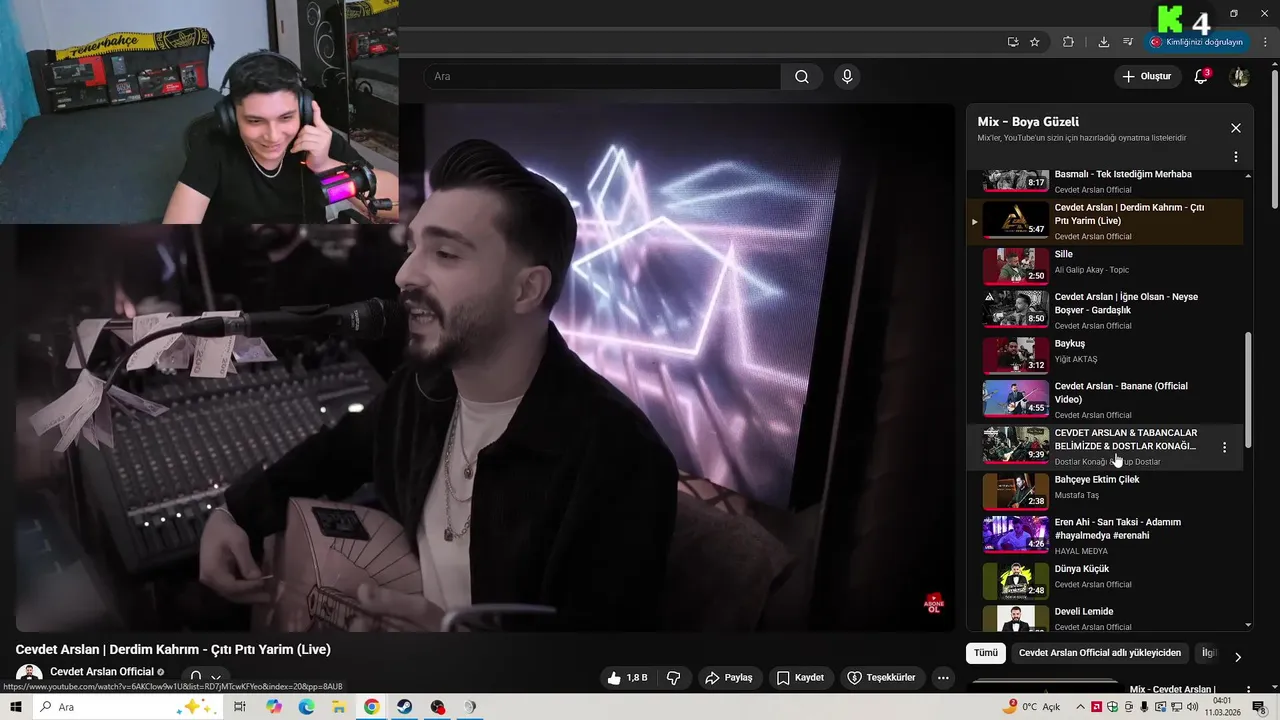The width and height of the screenshot is (1280, 720).
Task: Open more actions under video
Action: click(x=943, y=678)
